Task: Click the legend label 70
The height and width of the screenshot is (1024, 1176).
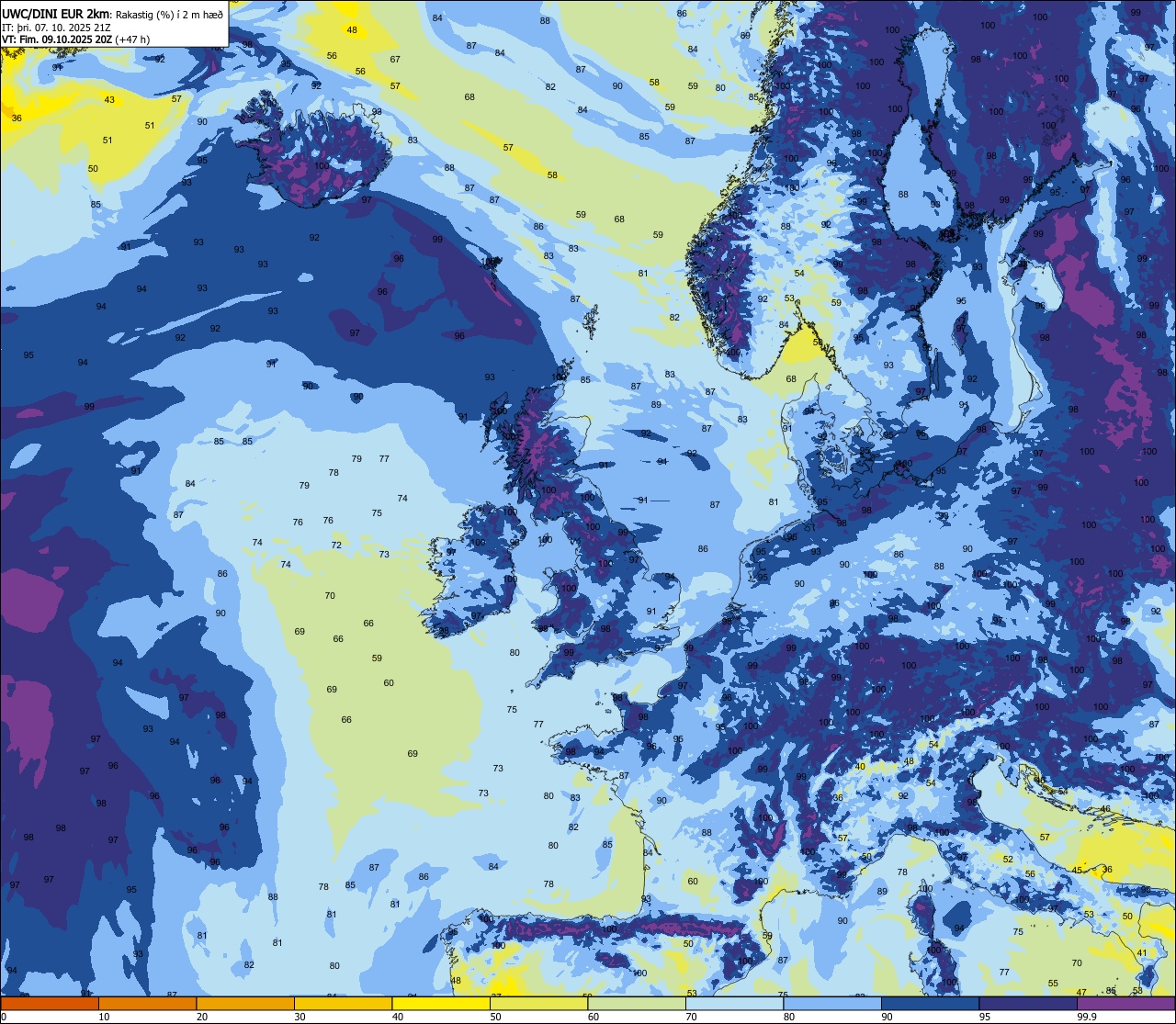Action: tap(691, 1017)
